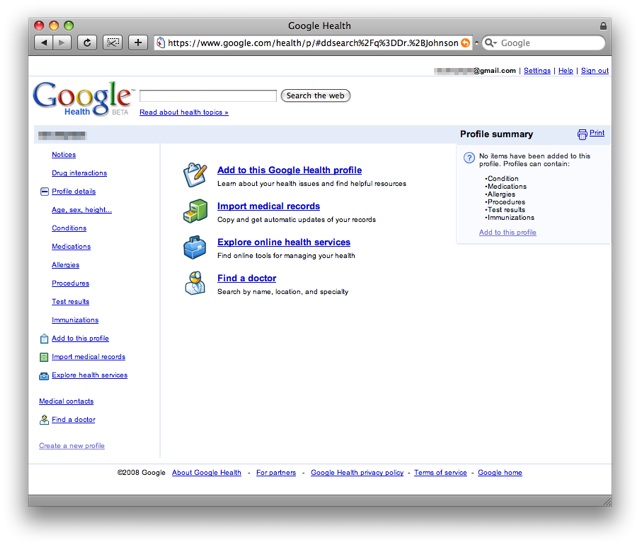
Task: Open For partners footer link
Action: tap(276, 473)
